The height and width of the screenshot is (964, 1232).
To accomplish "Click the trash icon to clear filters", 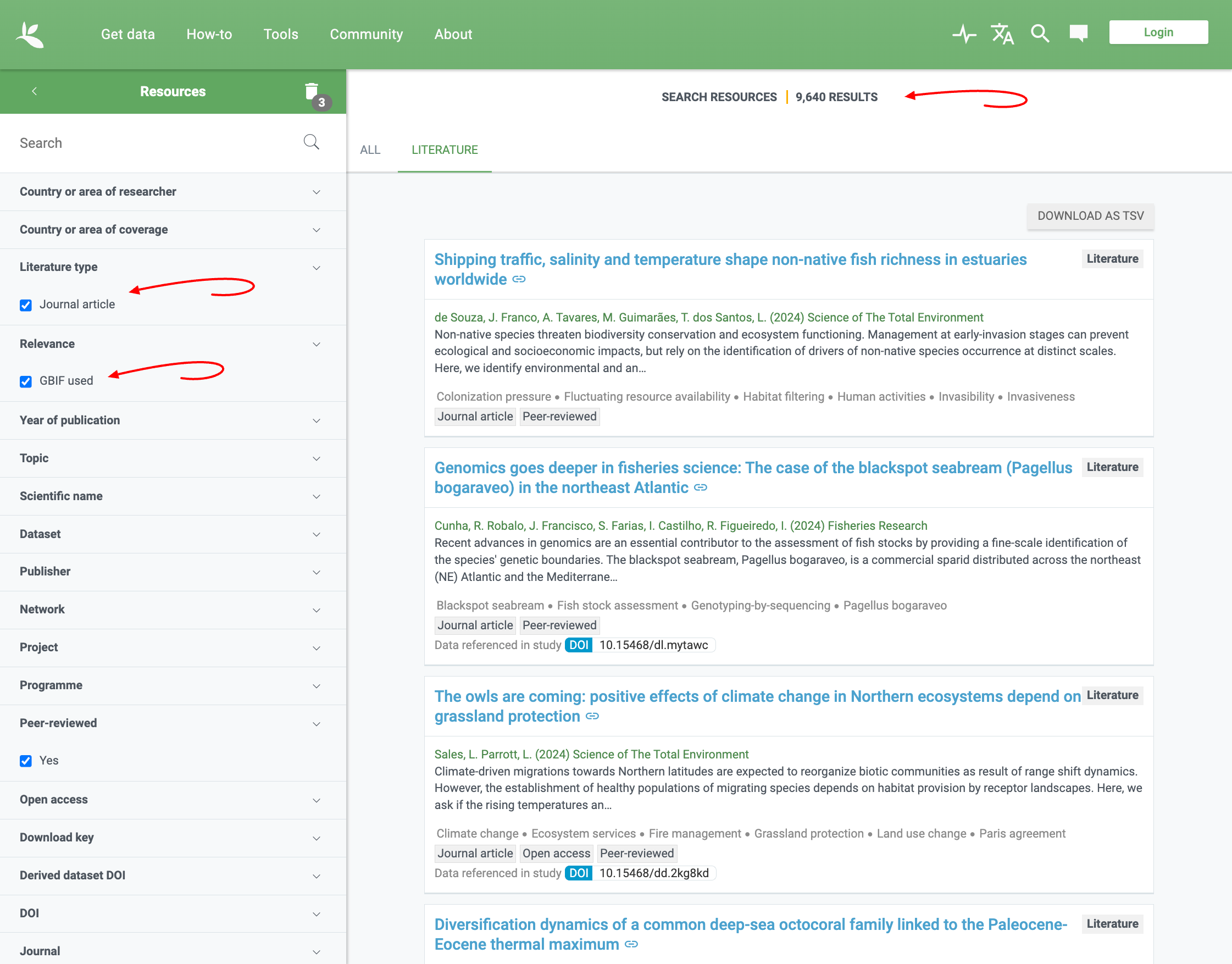I will coord(312,91).
